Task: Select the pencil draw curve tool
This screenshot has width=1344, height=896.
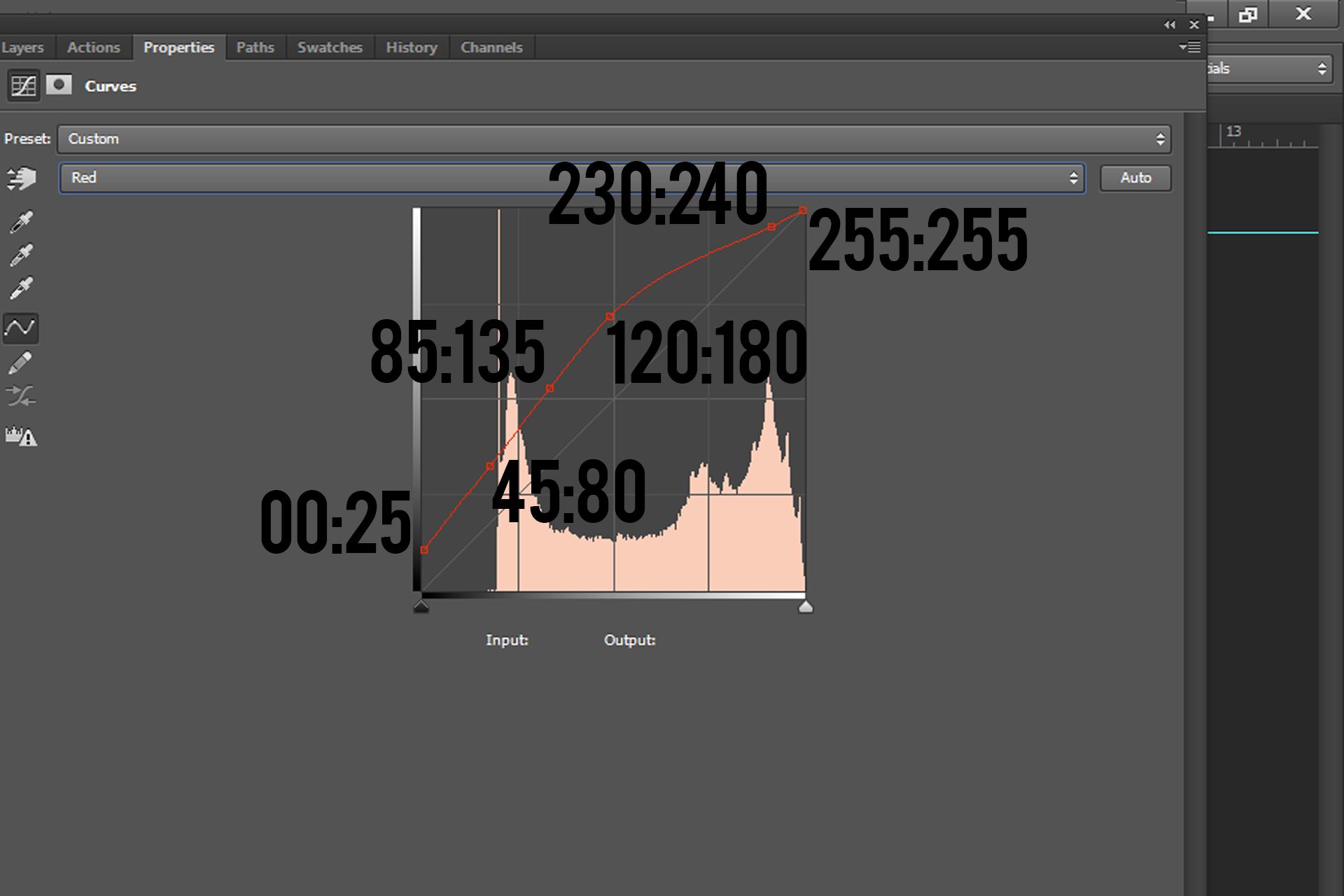Action: 21,363
